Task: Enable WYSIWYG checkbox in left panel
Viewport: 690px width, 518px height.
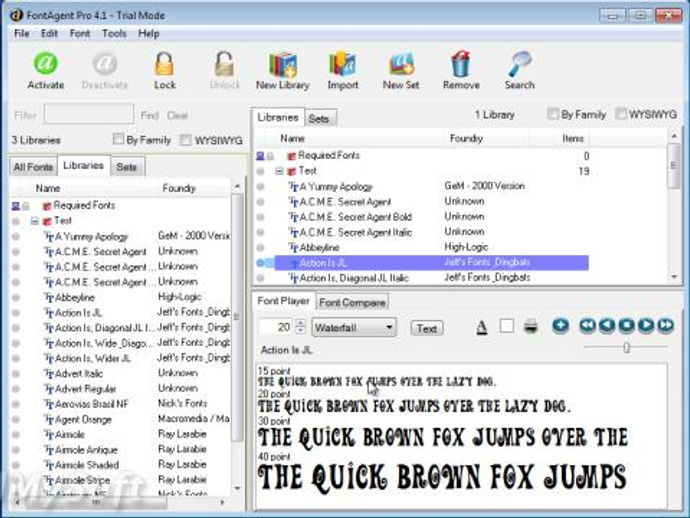Action: click(x=186, y=140)
